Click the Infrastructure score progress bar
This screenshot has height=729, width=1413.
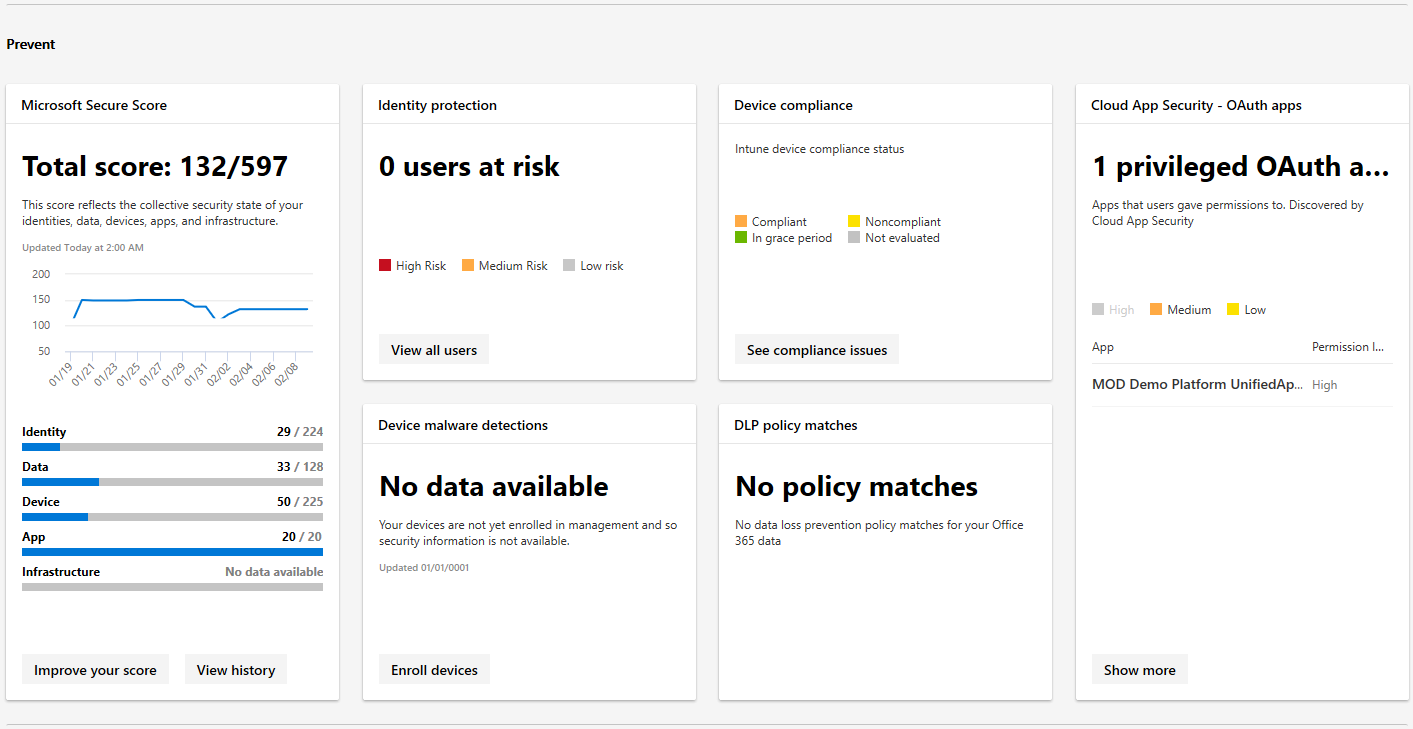pyautogui.click(x=172, y=587)
